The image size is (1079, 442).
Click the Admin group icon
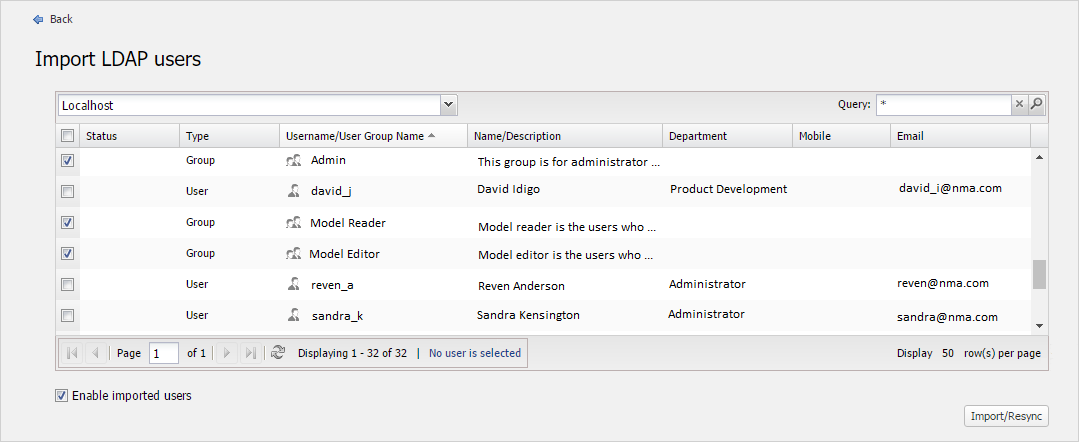293,160
